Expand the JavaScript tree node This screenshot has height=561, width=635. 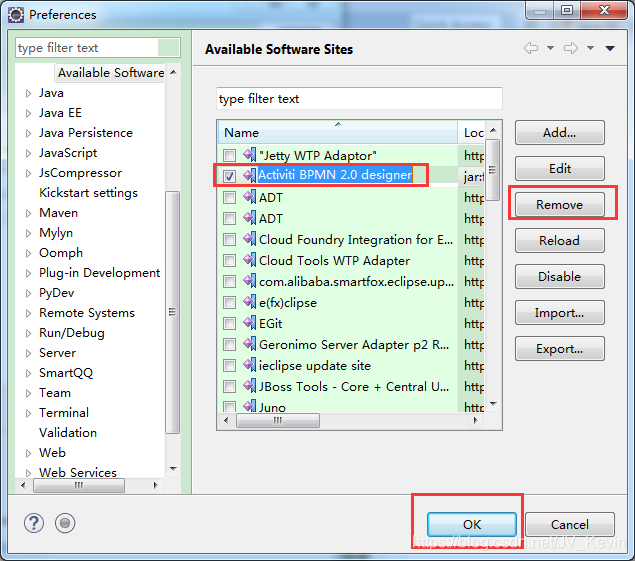28,154
